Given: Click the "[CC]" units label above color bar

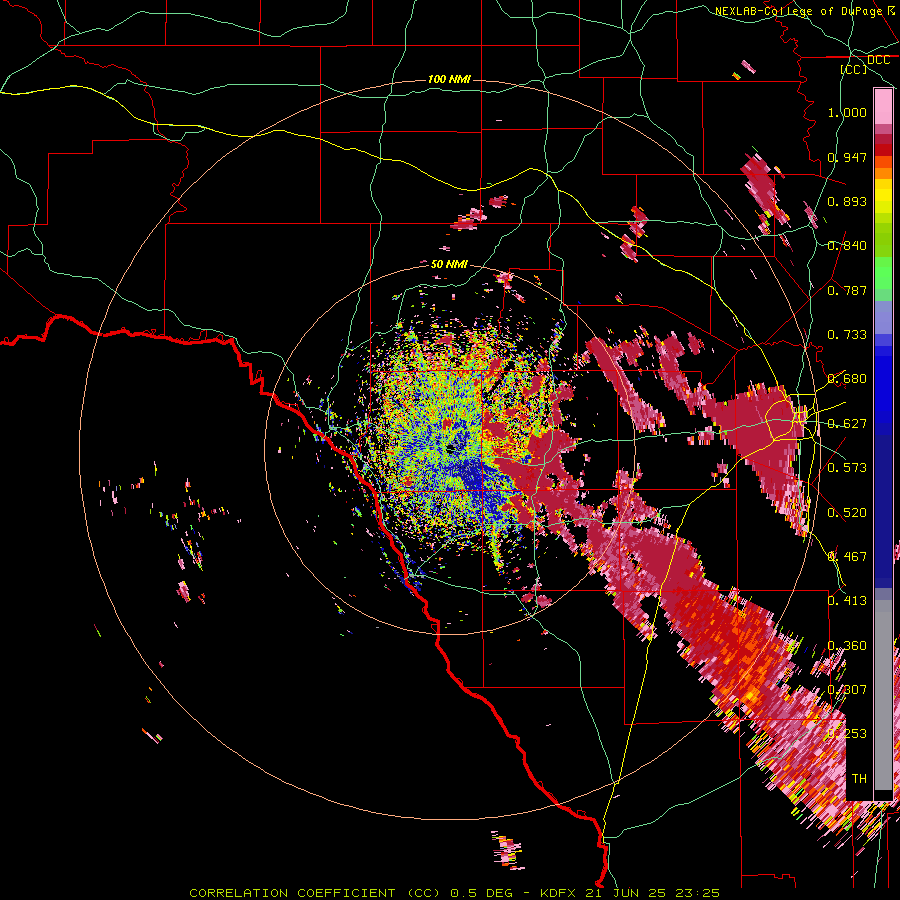Looking at the screenshot, I should (x=854, y=69).
